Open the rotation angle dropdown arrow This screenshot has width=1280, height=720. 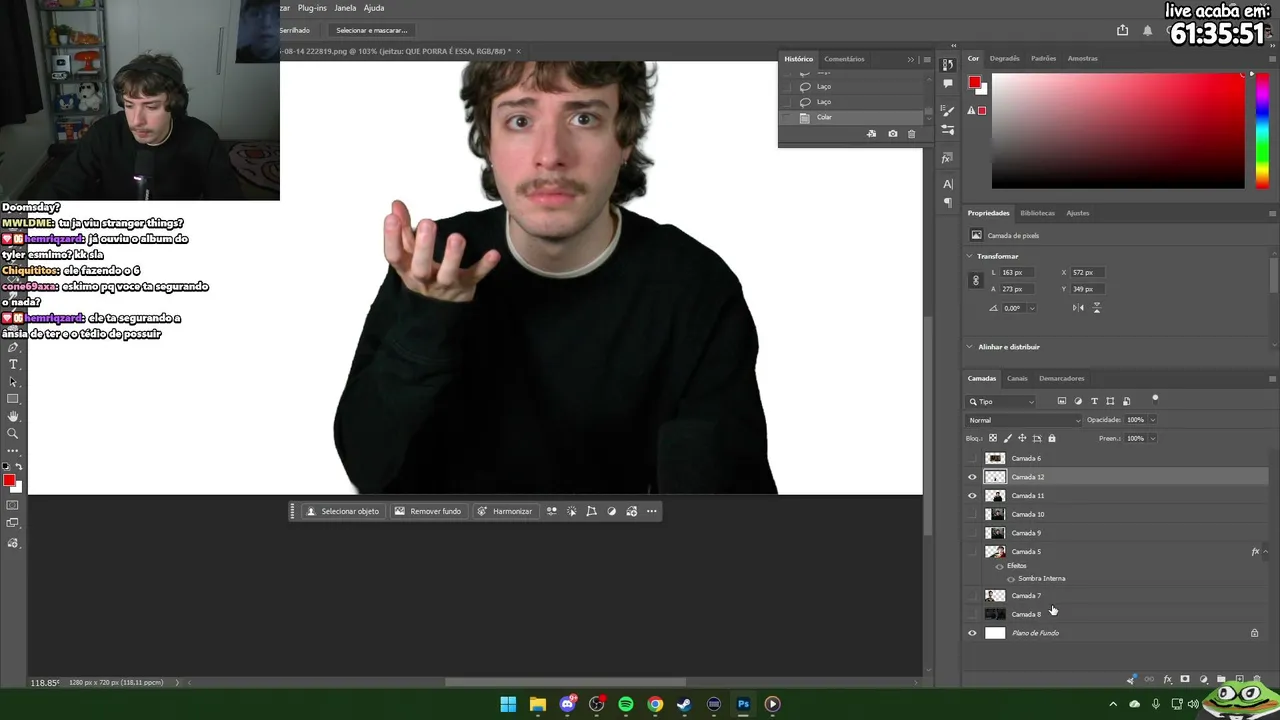(1031, 308)
